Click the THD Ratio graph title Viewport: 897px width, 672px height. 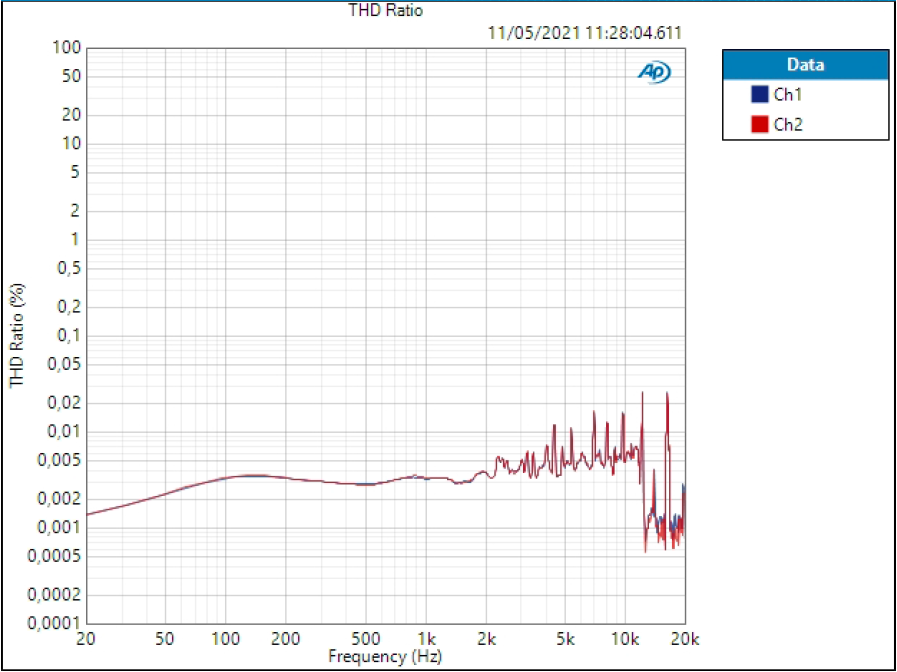[386, 10]
